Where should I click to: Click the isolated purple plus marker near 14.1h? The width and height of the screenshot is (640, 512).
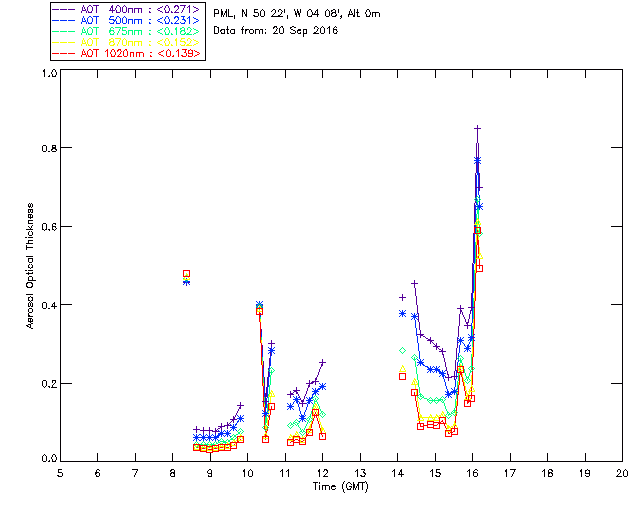coord(402,297)
